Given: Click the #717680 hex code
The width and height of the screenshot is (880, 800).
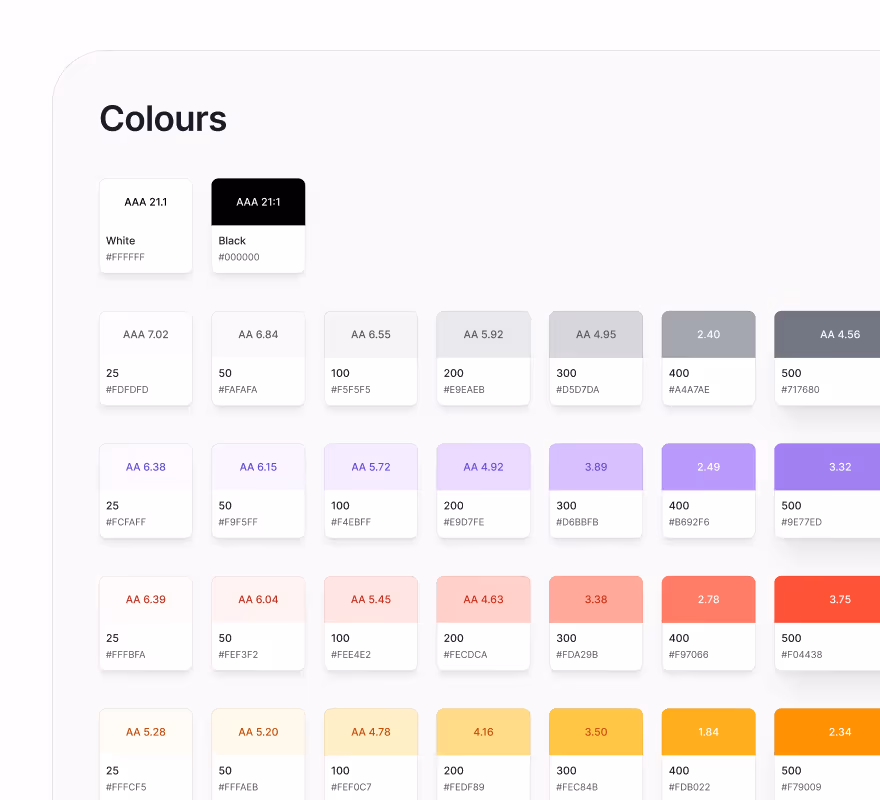Looking at the screenshot, I should click(x=800, y=390).
